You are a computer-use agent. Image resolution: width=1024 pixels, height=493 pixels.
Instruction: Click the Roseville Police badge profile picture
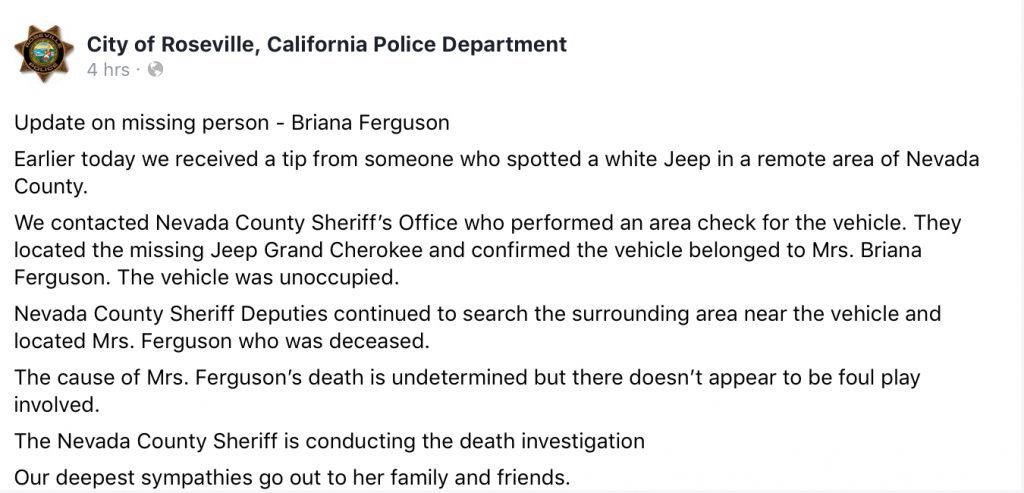pos(44,54)
